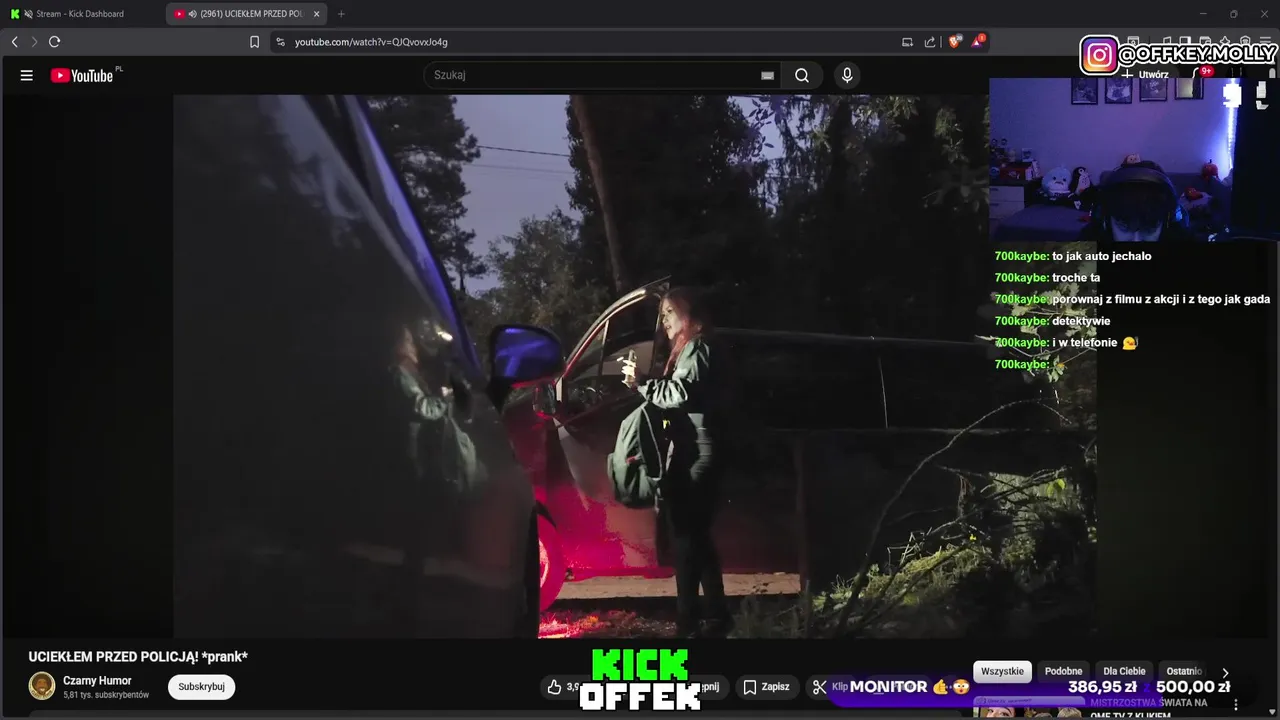Go back with the browser back arrow

(15, 42)
